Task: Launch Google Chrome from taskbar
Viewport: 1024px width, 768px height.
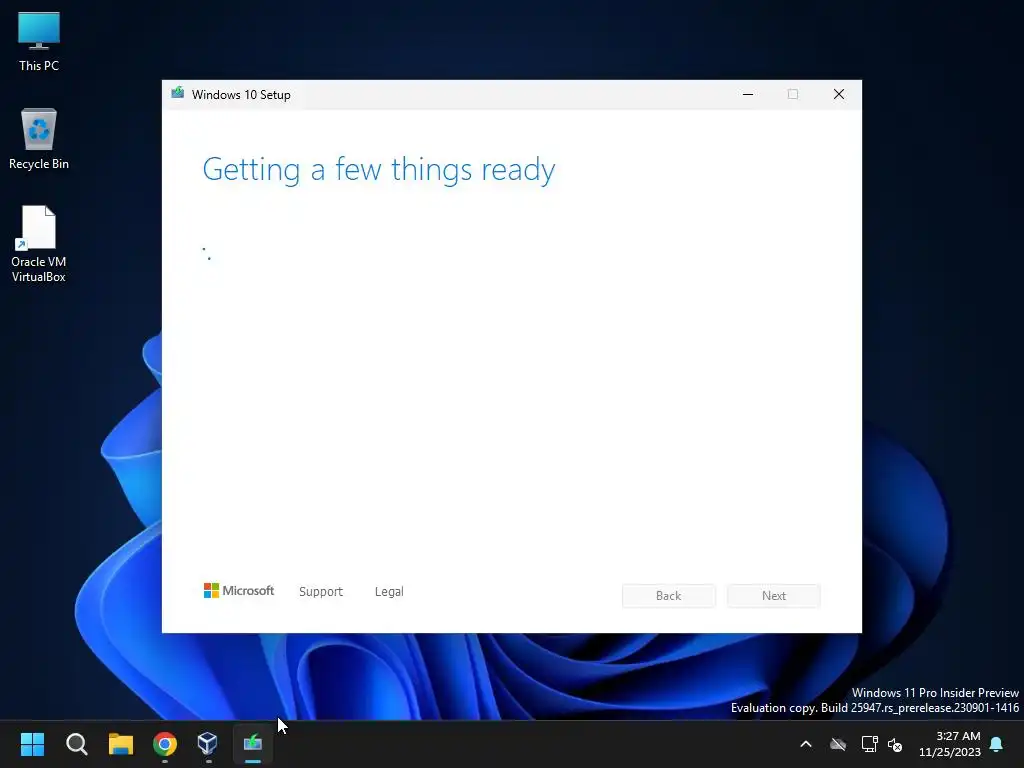Action: [165, 744]
